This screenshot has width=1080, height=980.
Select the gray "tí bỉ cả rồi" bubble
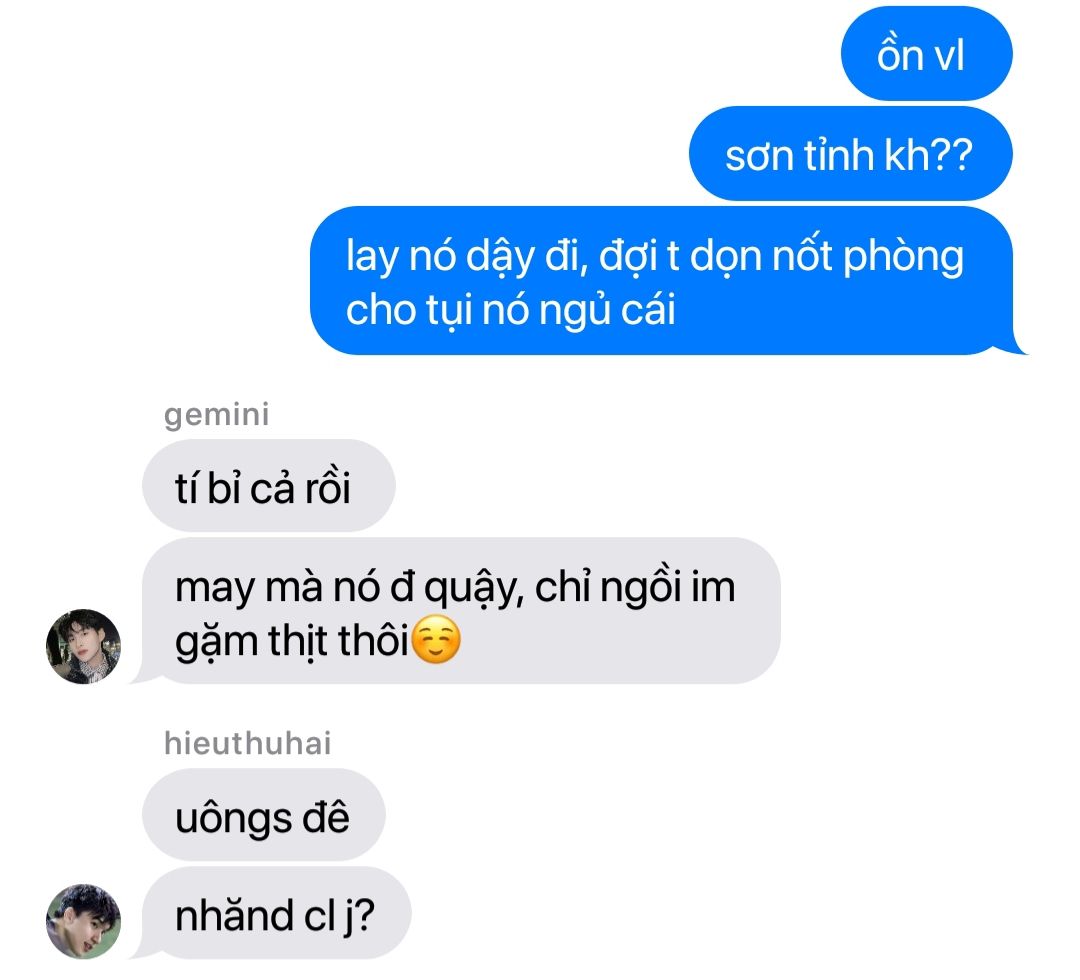click(269, 486)
